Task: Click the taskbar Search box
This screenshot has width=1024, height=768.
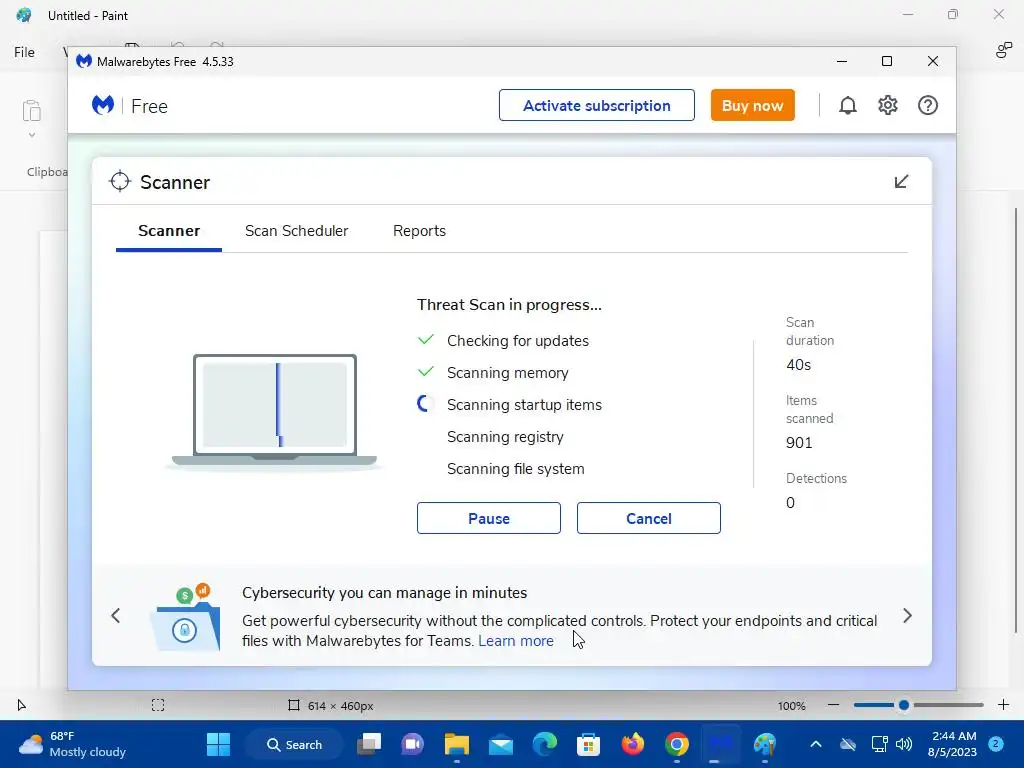Action: point(295,744)
